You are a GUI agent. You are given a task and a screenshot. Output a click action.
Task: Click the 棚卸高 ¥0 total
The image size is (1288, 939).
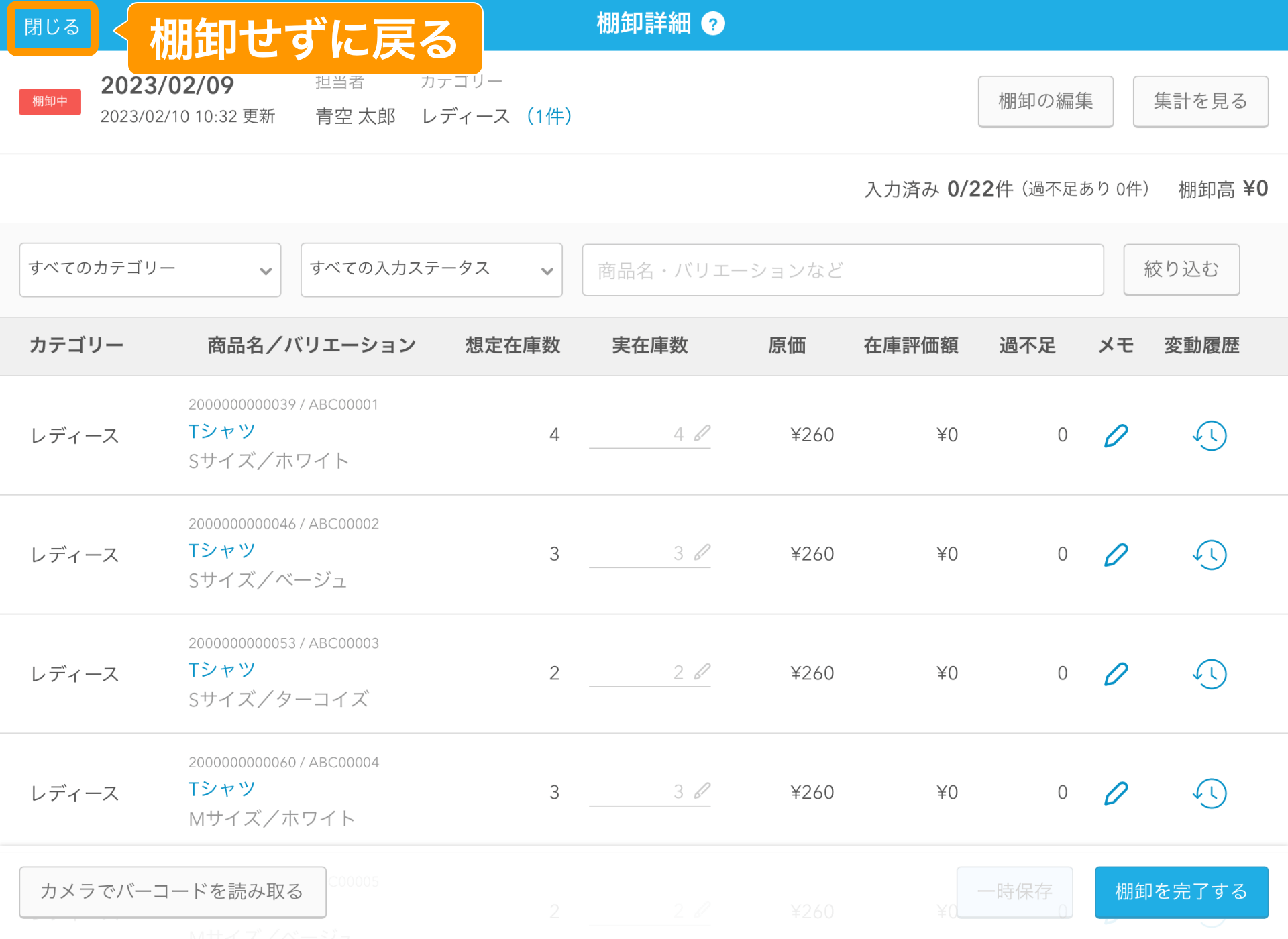pos(1223,189)
